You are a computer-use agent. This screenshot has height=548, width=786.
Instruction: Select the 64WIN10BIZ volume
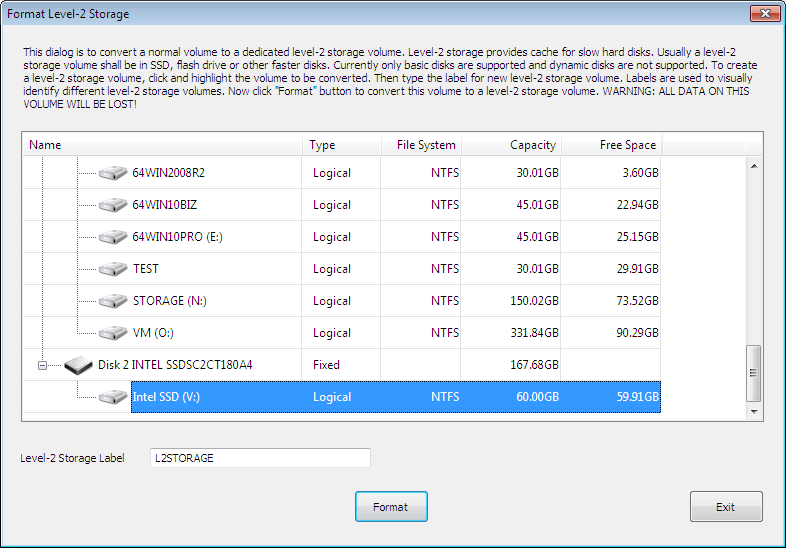click(164, 205)
